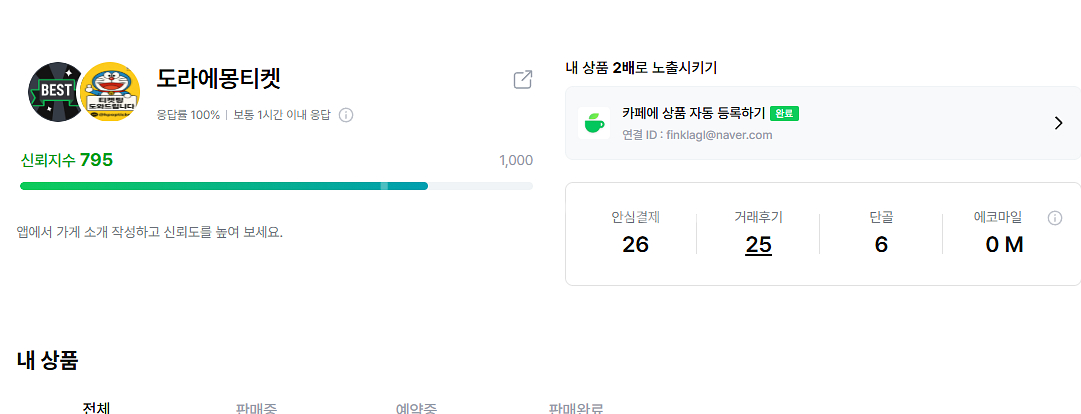This screenshot has width=1081, height=414.
Task: Click the info icon beside response time
Action: pyautogui.click(x=346, y=115)
